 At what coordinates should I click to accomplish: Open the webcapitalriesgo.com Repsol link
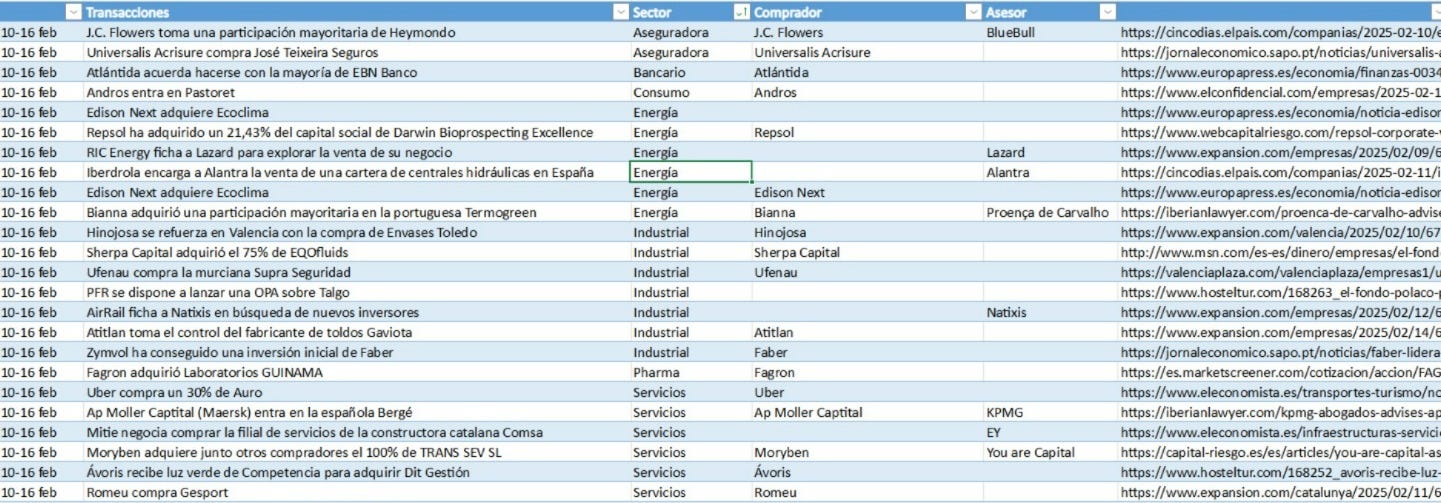point(1280,132)
